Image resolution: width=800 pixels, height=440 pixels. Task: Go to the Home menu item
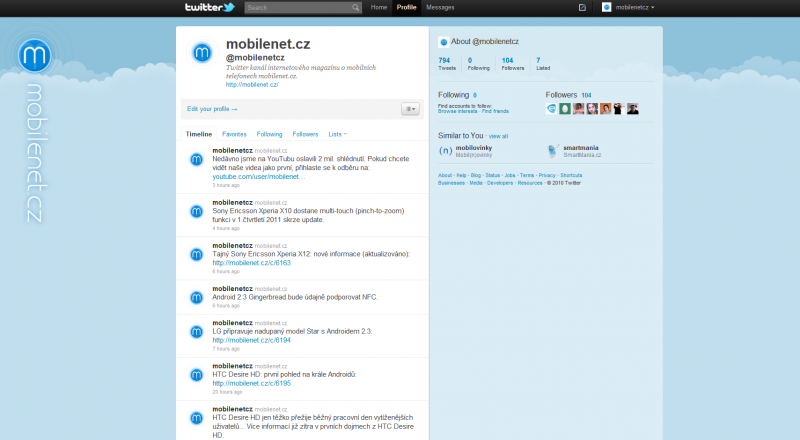point(379,7)
